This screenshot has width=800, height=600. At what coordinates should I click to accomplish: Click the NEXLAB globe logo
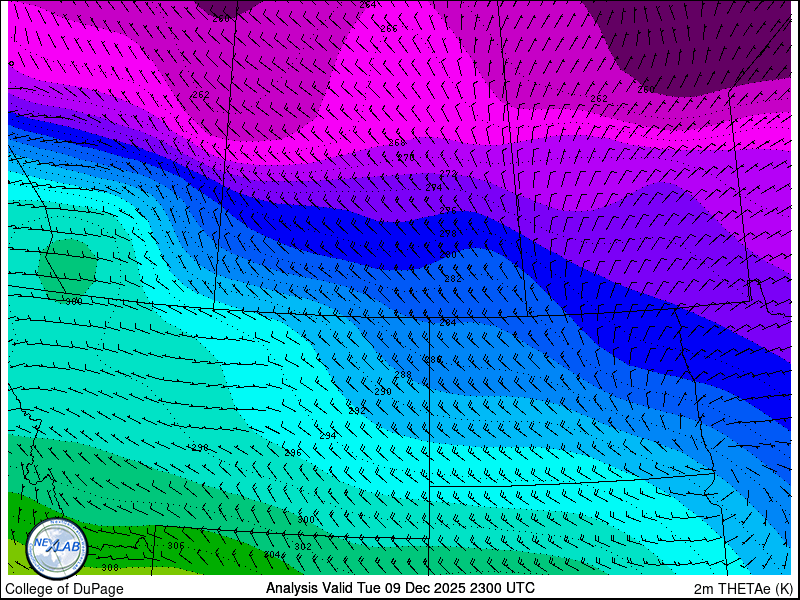(x=57, y=548)
